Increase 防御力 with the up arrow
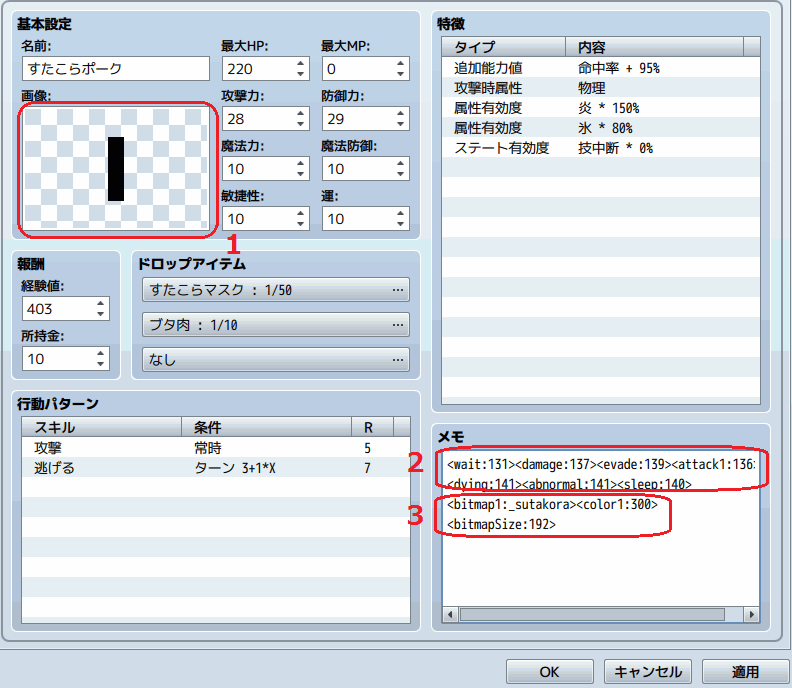Image resolution: width=792 pixels, height=688 pixels. 401,113
